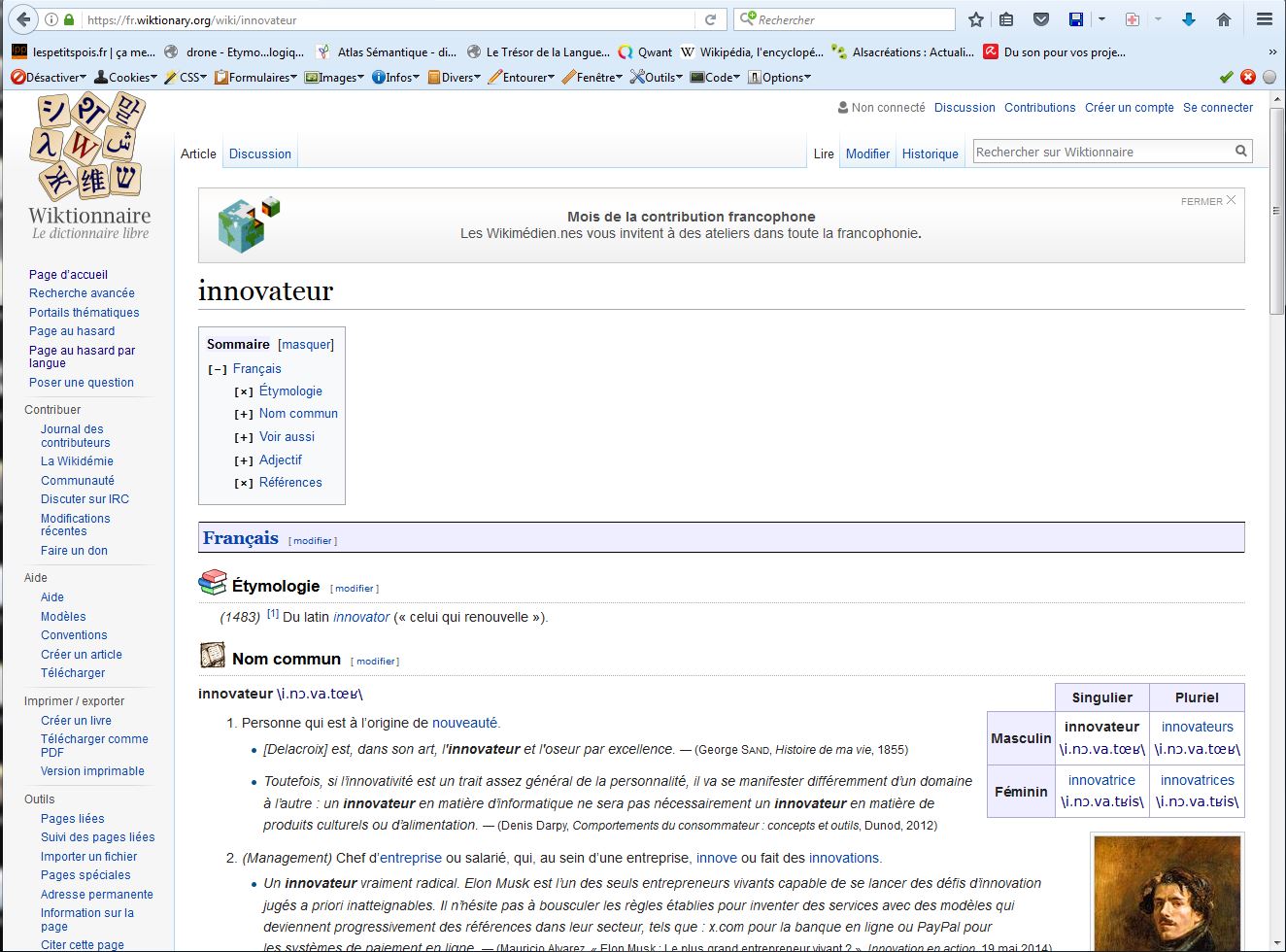1286x952 pixels.
Task: Open the Images dropdown in developer toolbar
Action: [334, 78]
